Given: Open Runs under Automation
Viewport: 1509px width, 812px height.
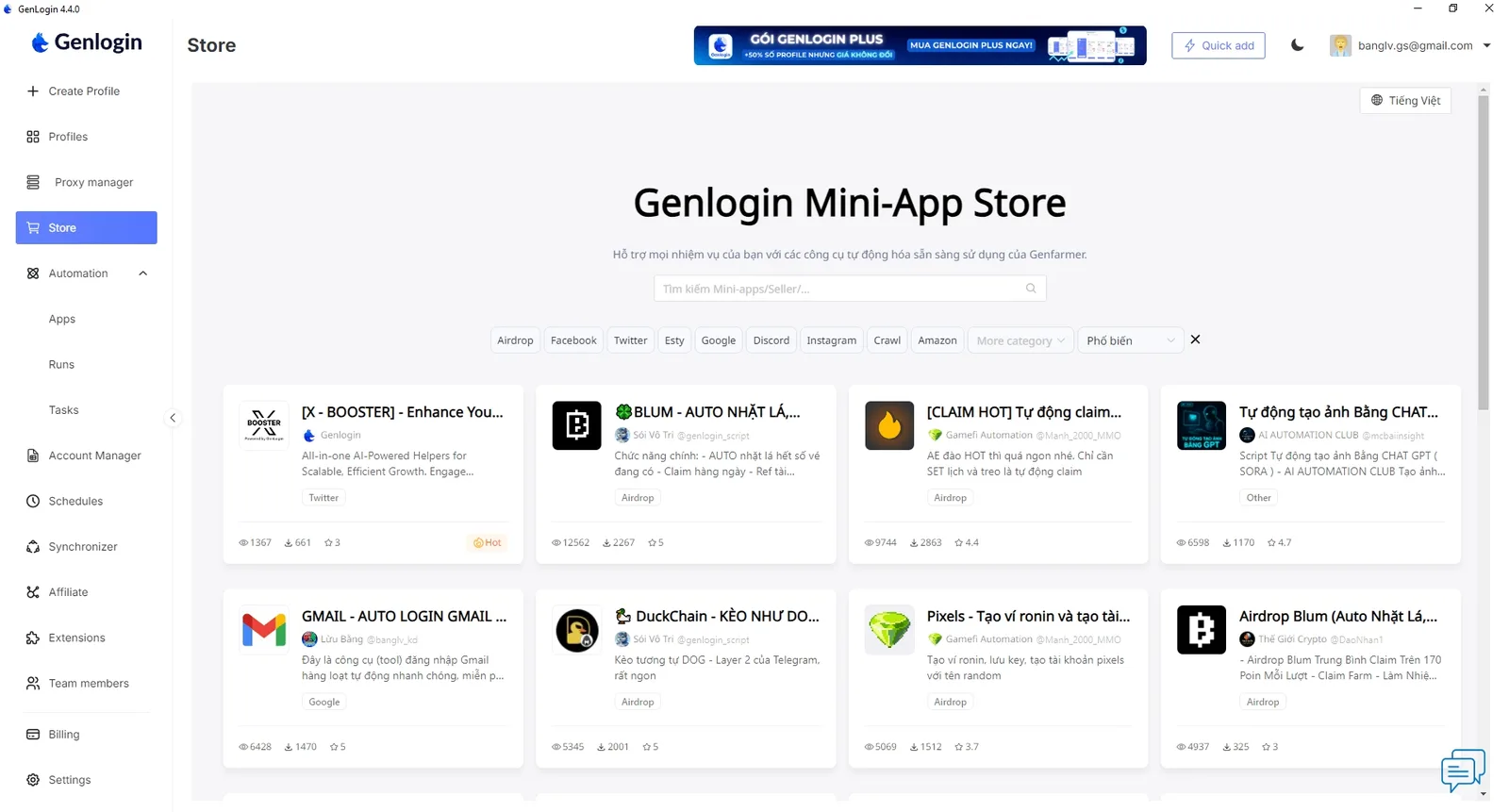Looking at the screenshot, I should tap(61, 364).
